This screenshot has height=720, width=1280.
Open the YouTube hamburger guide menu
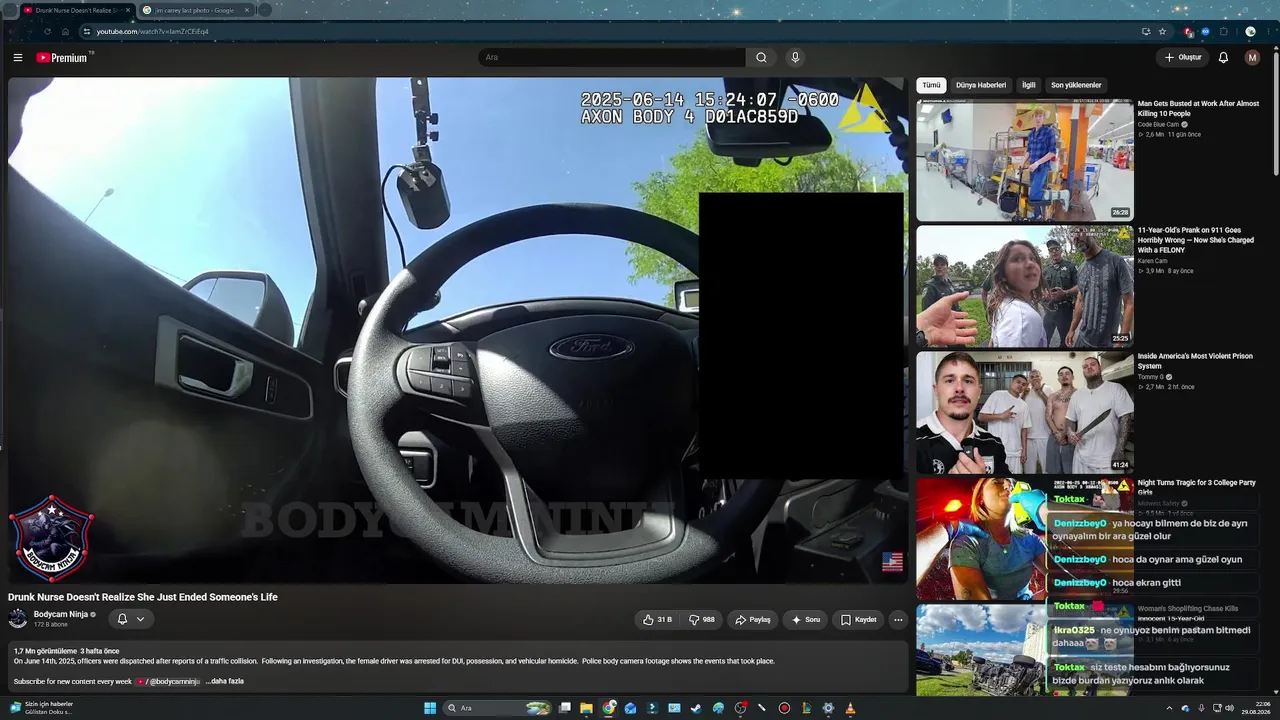pos(17,57)
